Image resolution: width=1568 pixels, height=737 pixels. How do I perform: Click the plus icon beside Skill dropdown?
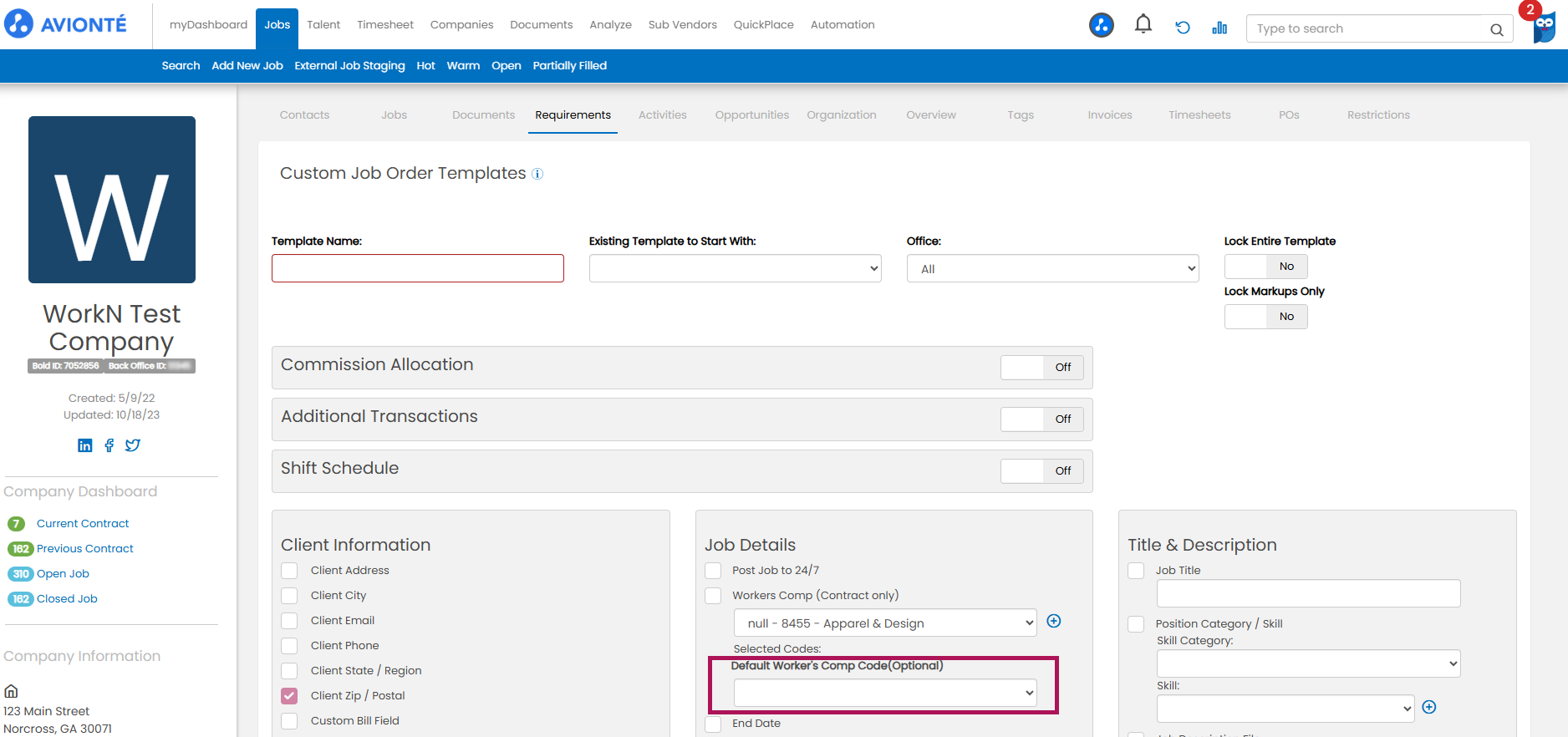tap(1429, 707)
